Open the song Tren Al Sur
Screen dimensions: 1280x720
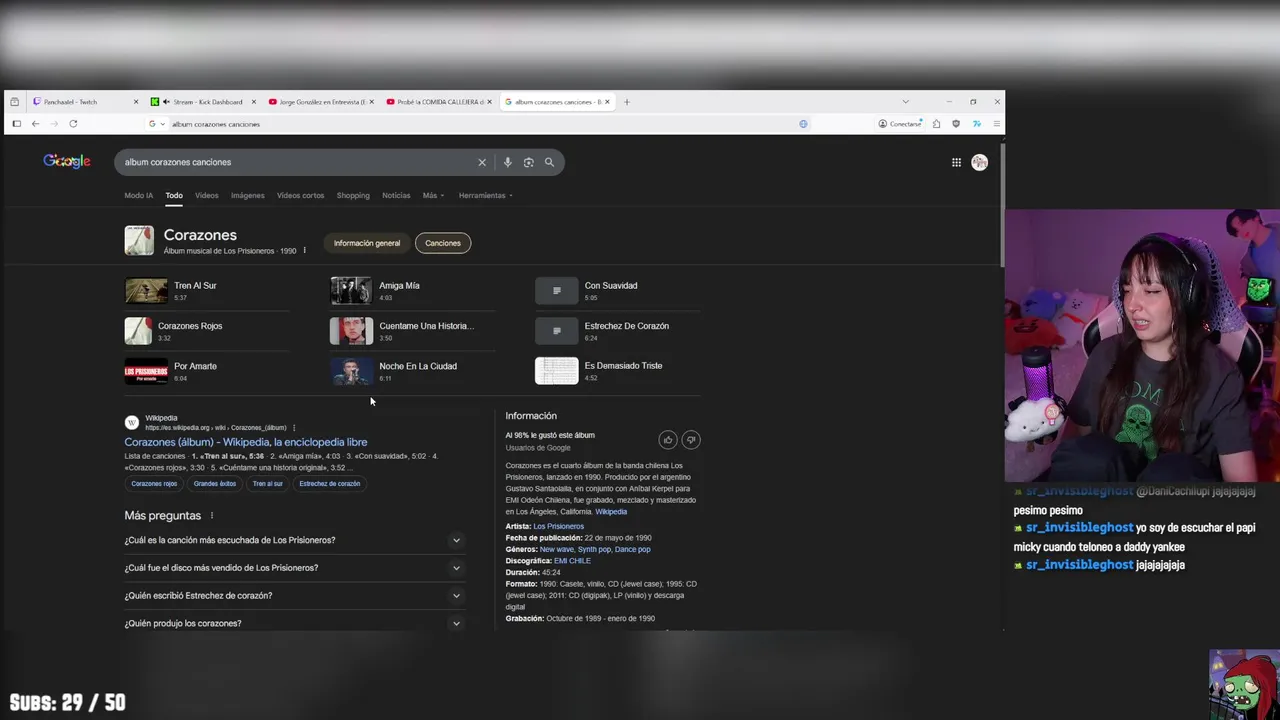(x=207, y=290)
